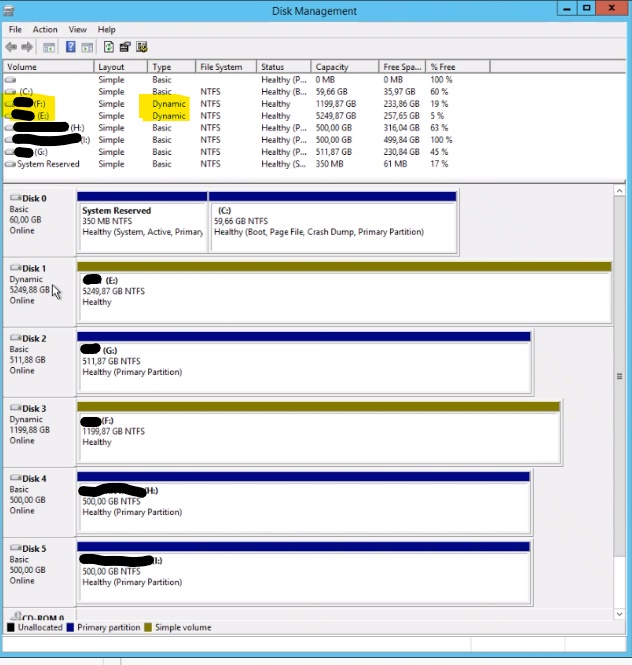Image resolution: width=632 pixels, height=665 pixels.
Task: Select the (E:) 5249,87 GB volume on Disk 1
Action: click(344, 293)
